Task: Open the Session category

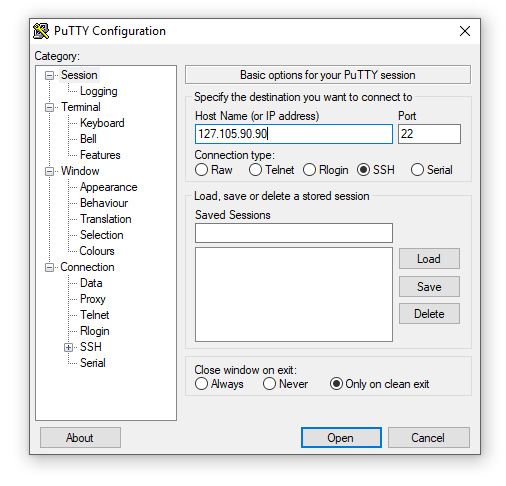Action: (79, 75)
